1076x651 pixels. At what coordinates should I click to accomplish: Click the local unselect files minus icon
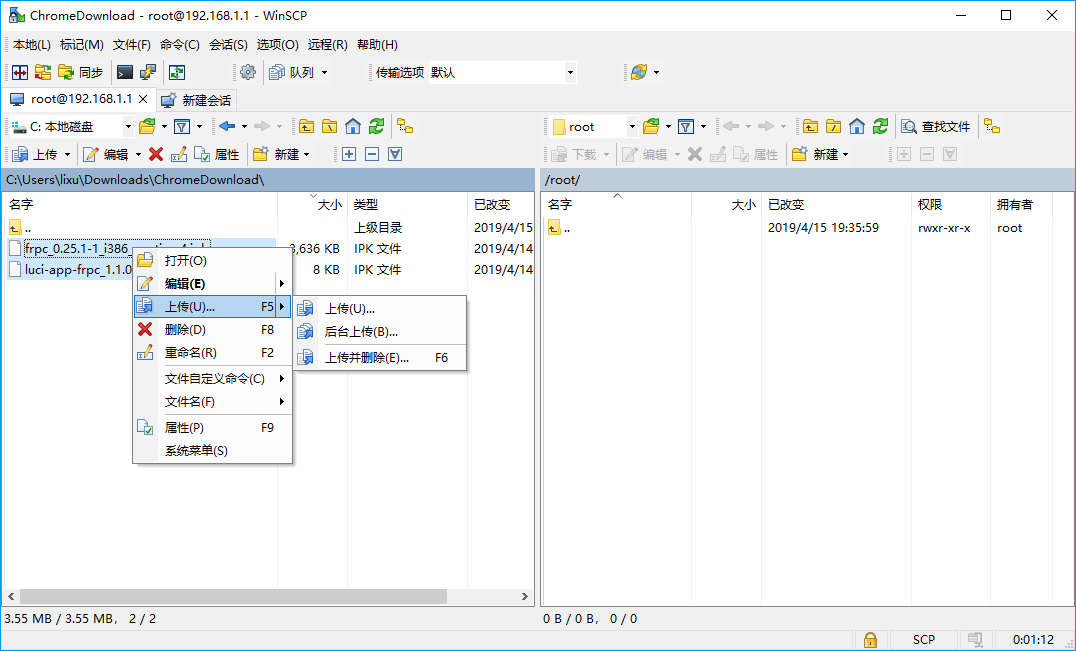click(372, 154)
